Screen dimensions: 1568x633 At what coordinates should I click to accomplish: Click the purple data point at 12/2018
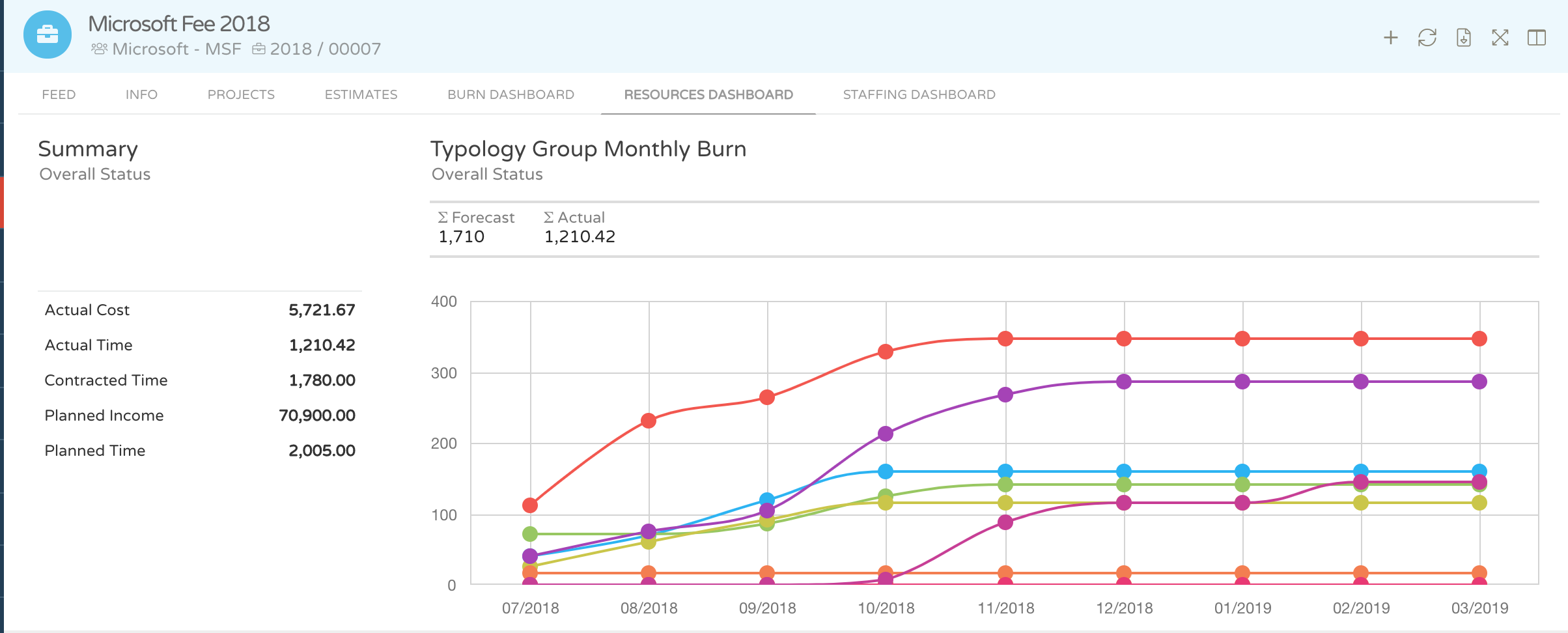click(1124, 382)
